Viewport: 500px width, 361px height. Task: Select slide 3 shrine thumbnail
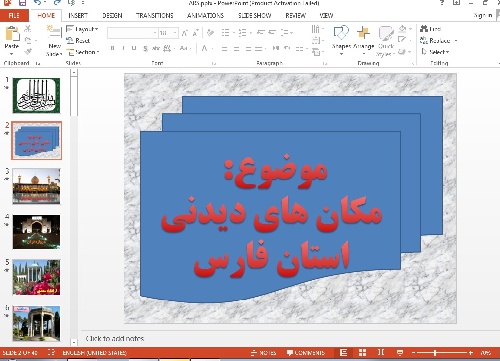coord(36,186)
